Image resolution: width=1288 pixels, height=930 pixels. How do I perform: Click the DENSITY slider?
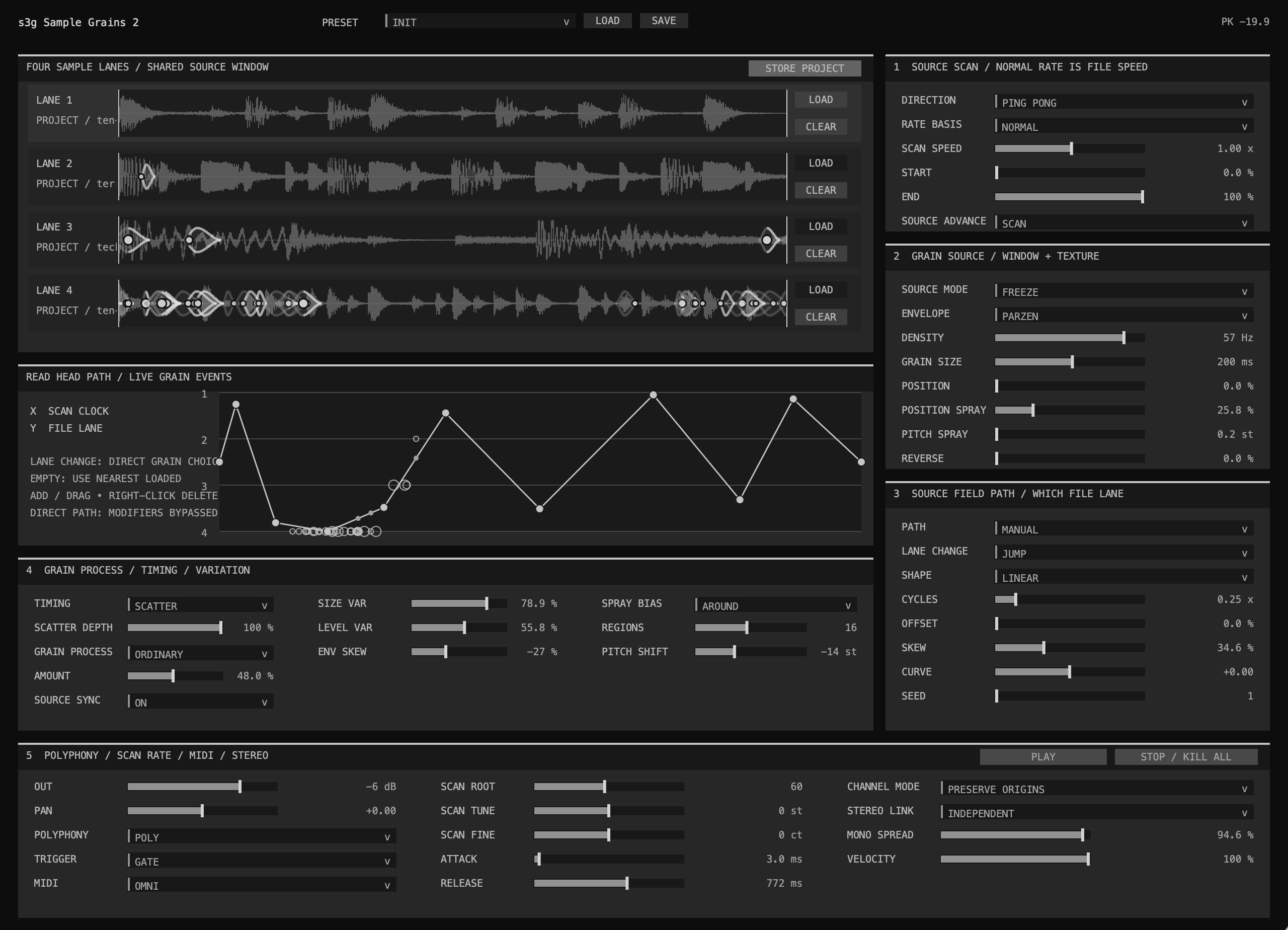pyautogui.click(x=1069, y=338)
